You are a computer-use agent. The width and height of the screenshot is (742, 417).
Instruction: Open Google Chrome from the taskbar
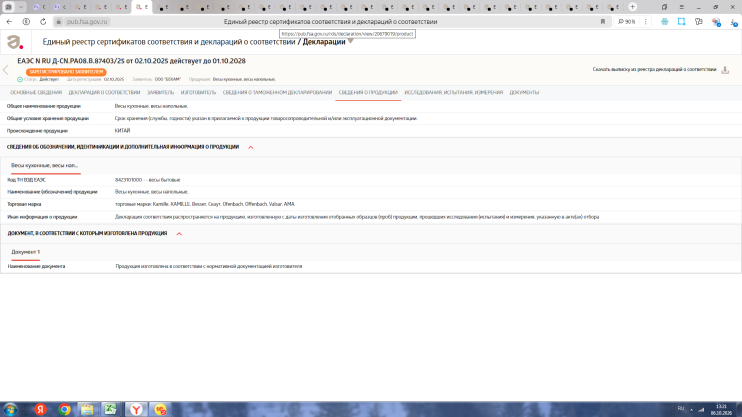pos(64,409)
